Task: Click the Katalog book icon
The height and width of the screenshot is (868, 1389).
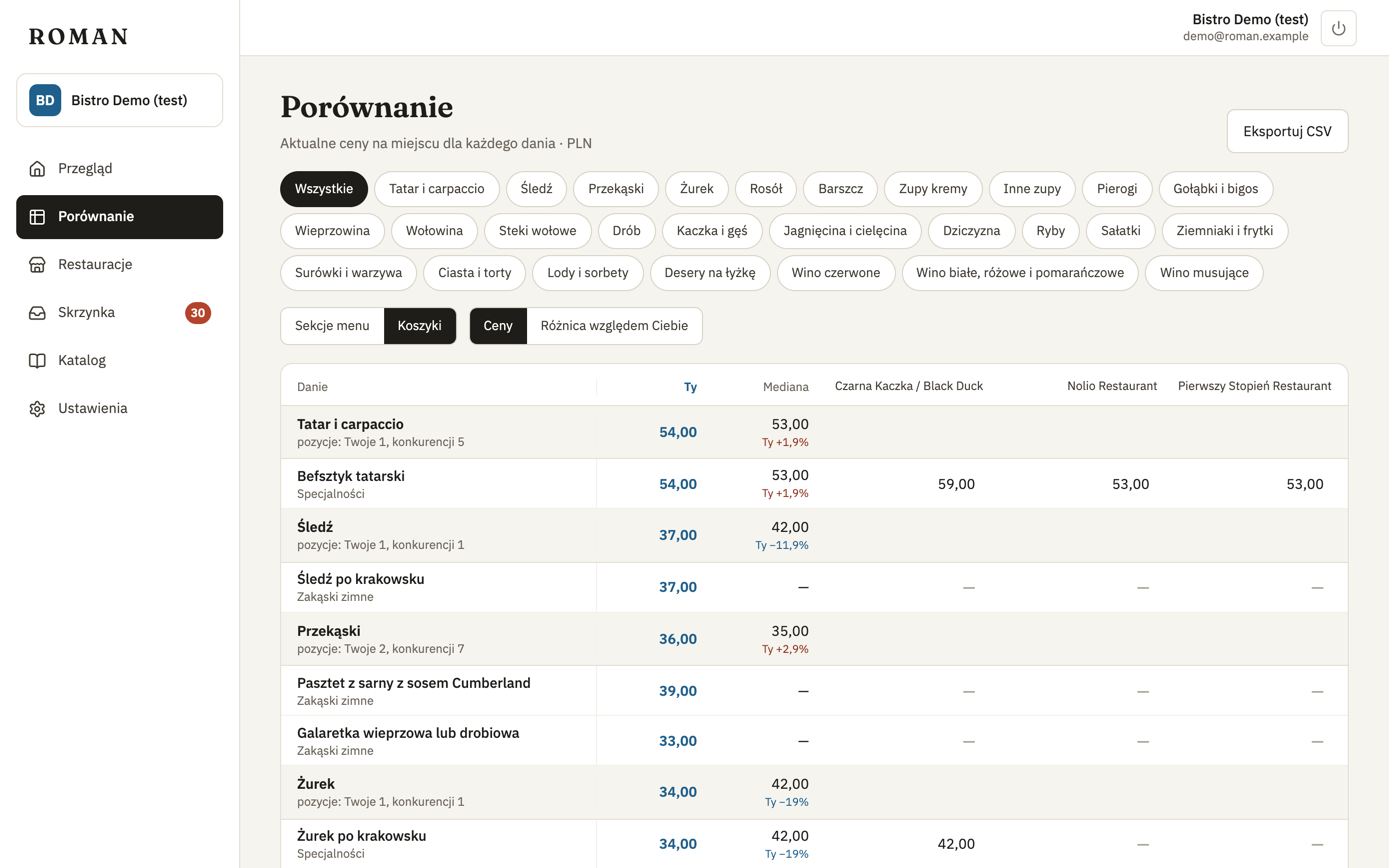Action: 37,360
